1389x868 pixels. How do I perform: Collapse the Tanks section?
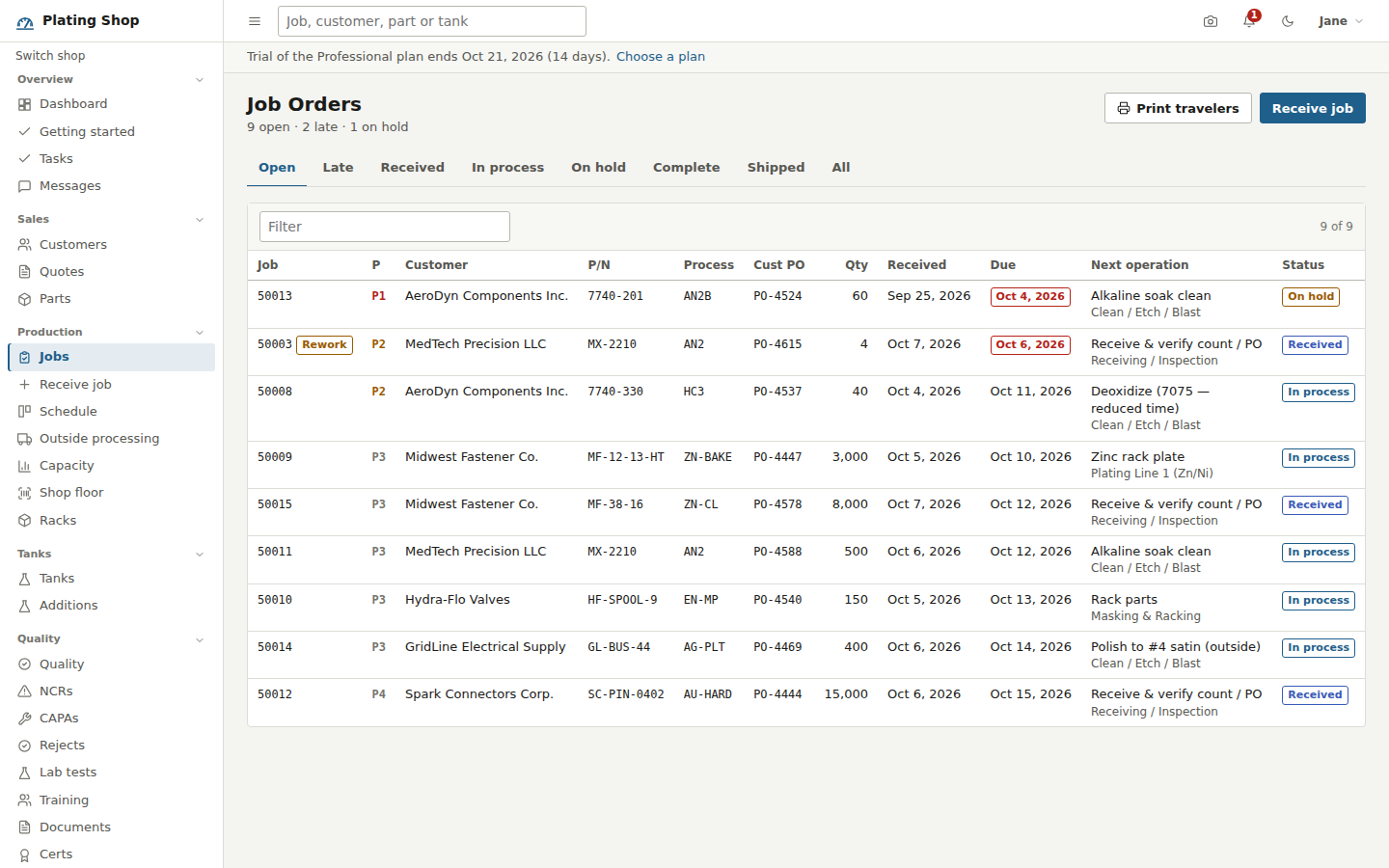pos(111,554)
